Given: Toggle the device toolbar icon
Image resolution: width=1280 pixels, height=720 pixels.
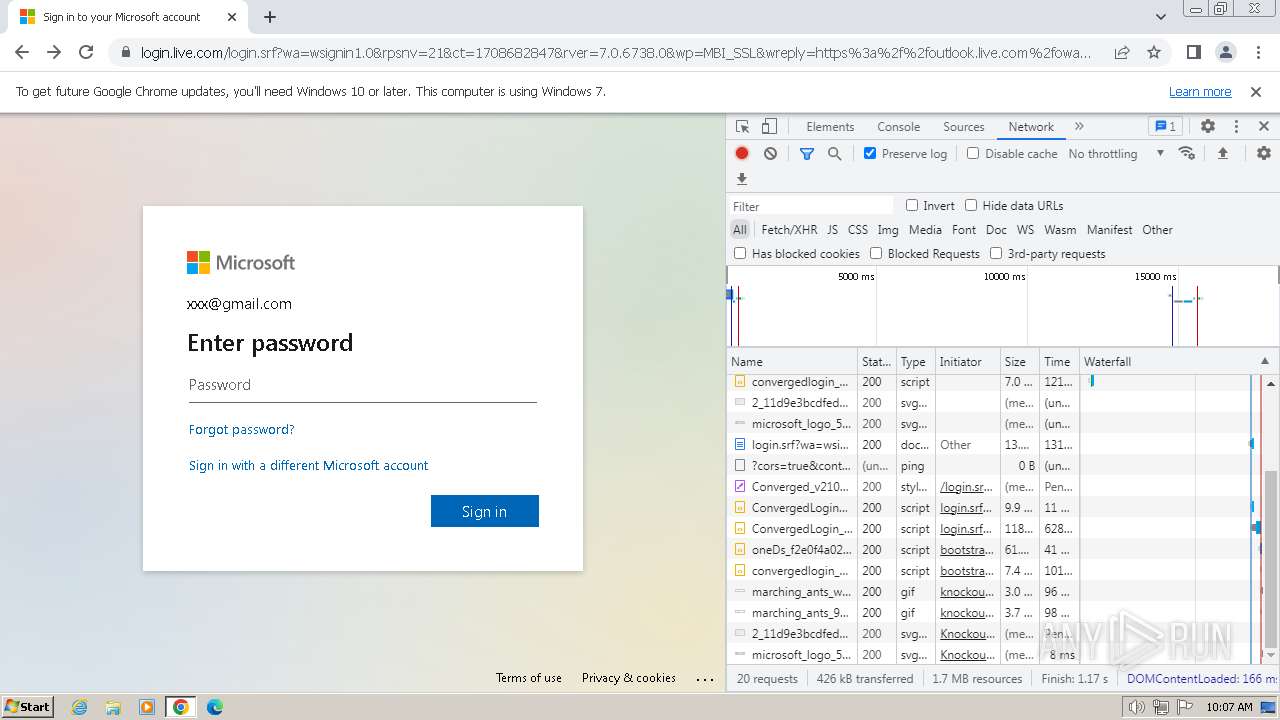Looking at the screenshot, I should pyautogui.click(x=769, y=127).
